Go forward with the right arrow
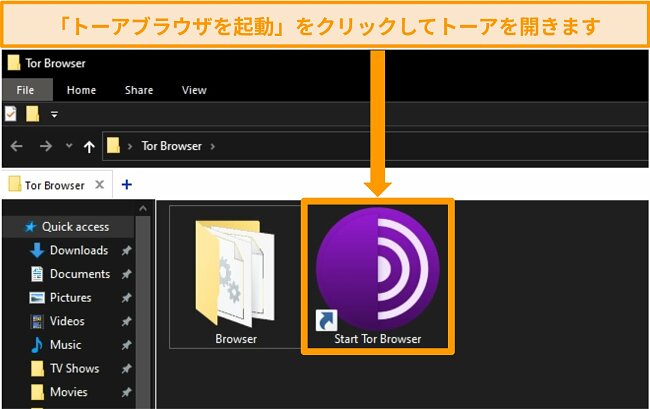Image resolution: width=650 pixels, height=409 pixels. [46, 146]
